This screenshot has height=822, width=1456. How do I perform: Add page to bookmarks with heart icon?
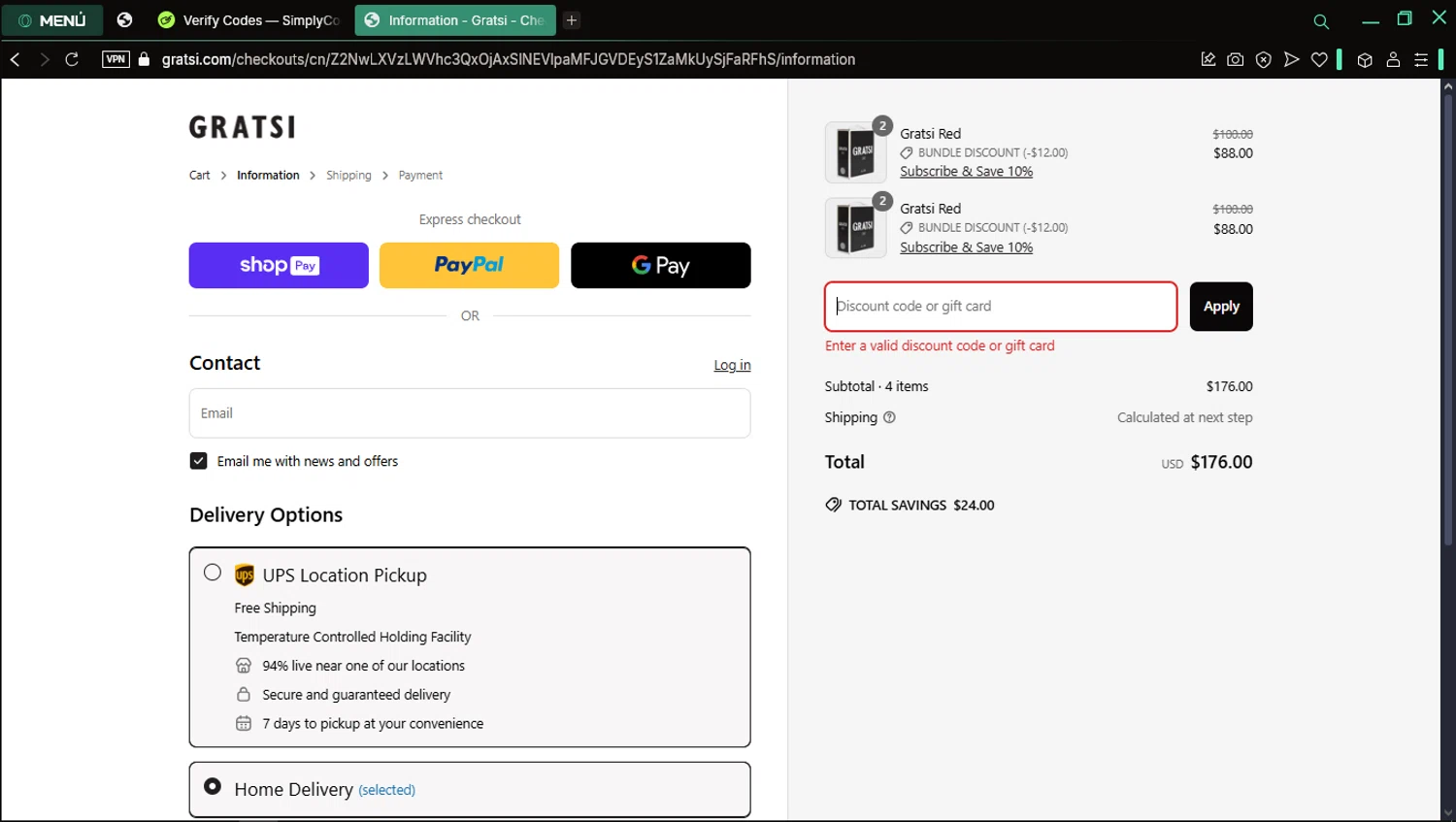click(x=1319, y=59)
